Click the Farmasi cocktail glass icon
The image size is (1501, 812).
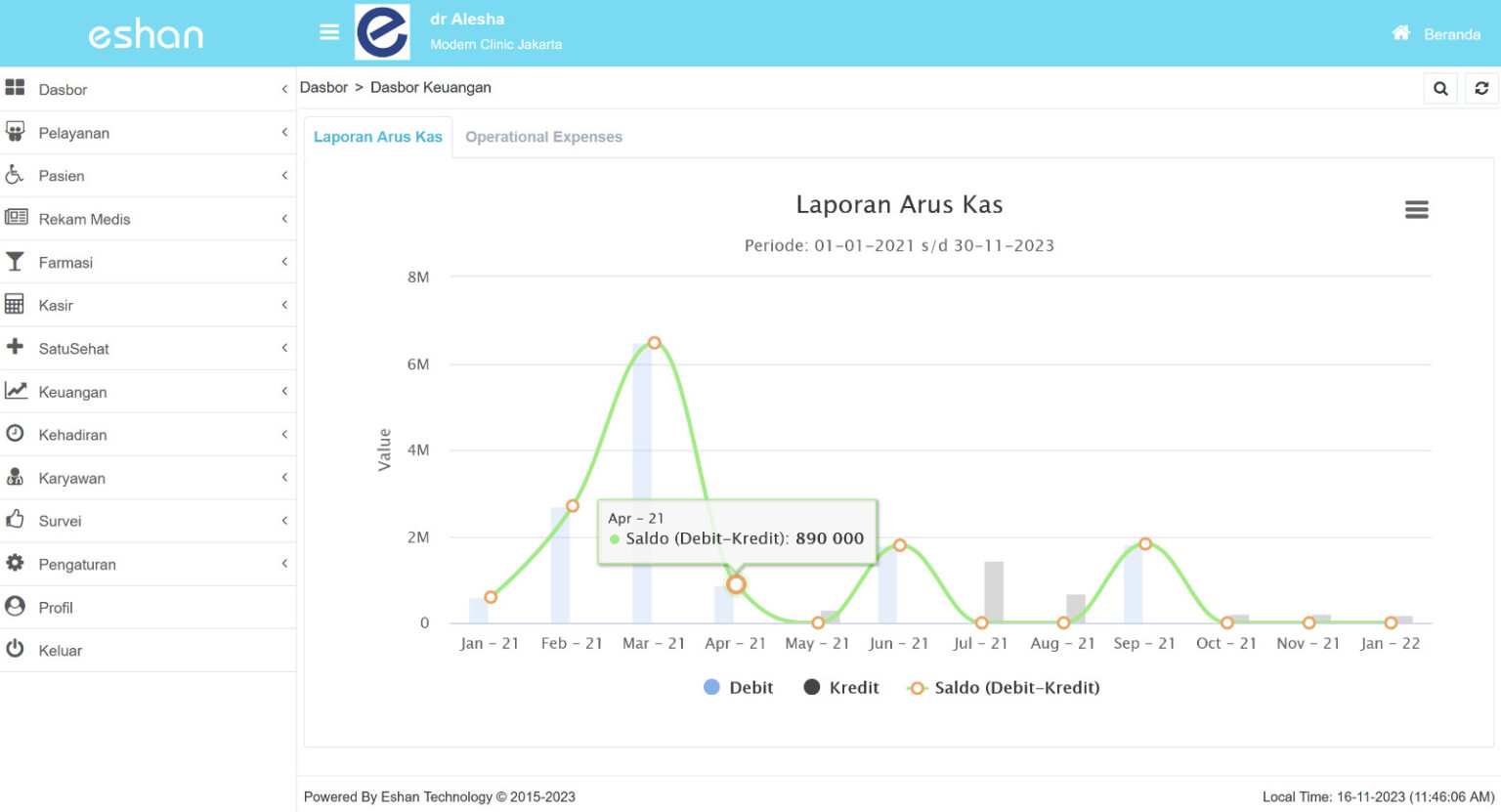[x=15, y=262]
